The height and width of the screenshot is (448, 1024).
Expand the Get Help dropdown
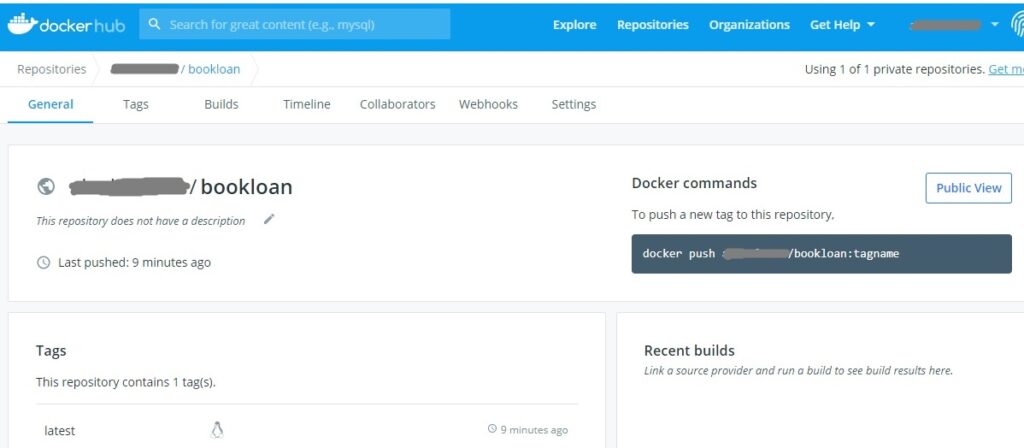click(842, 25)
